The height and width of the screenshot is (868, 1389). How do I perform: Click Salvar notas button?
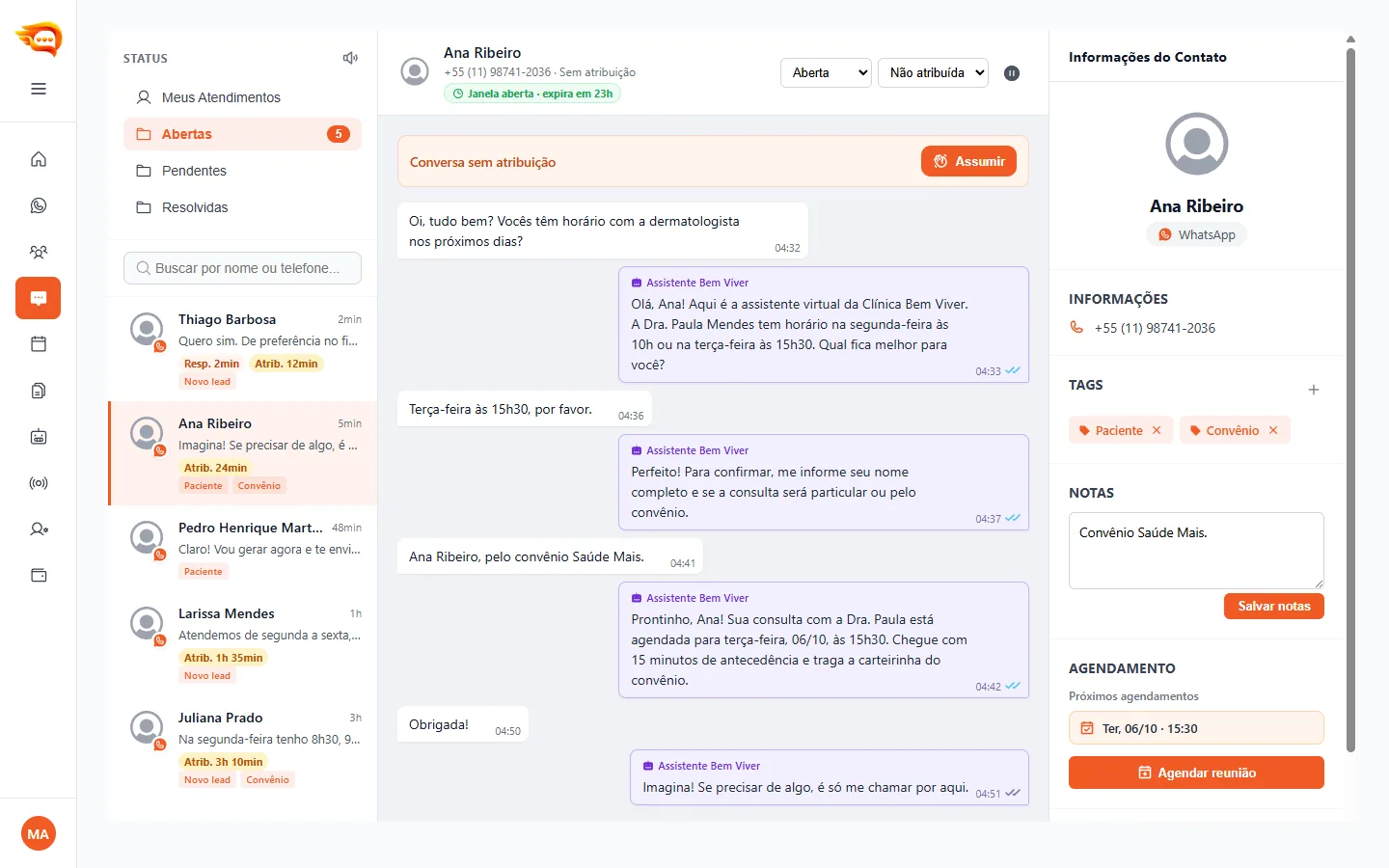(1273, 606)
